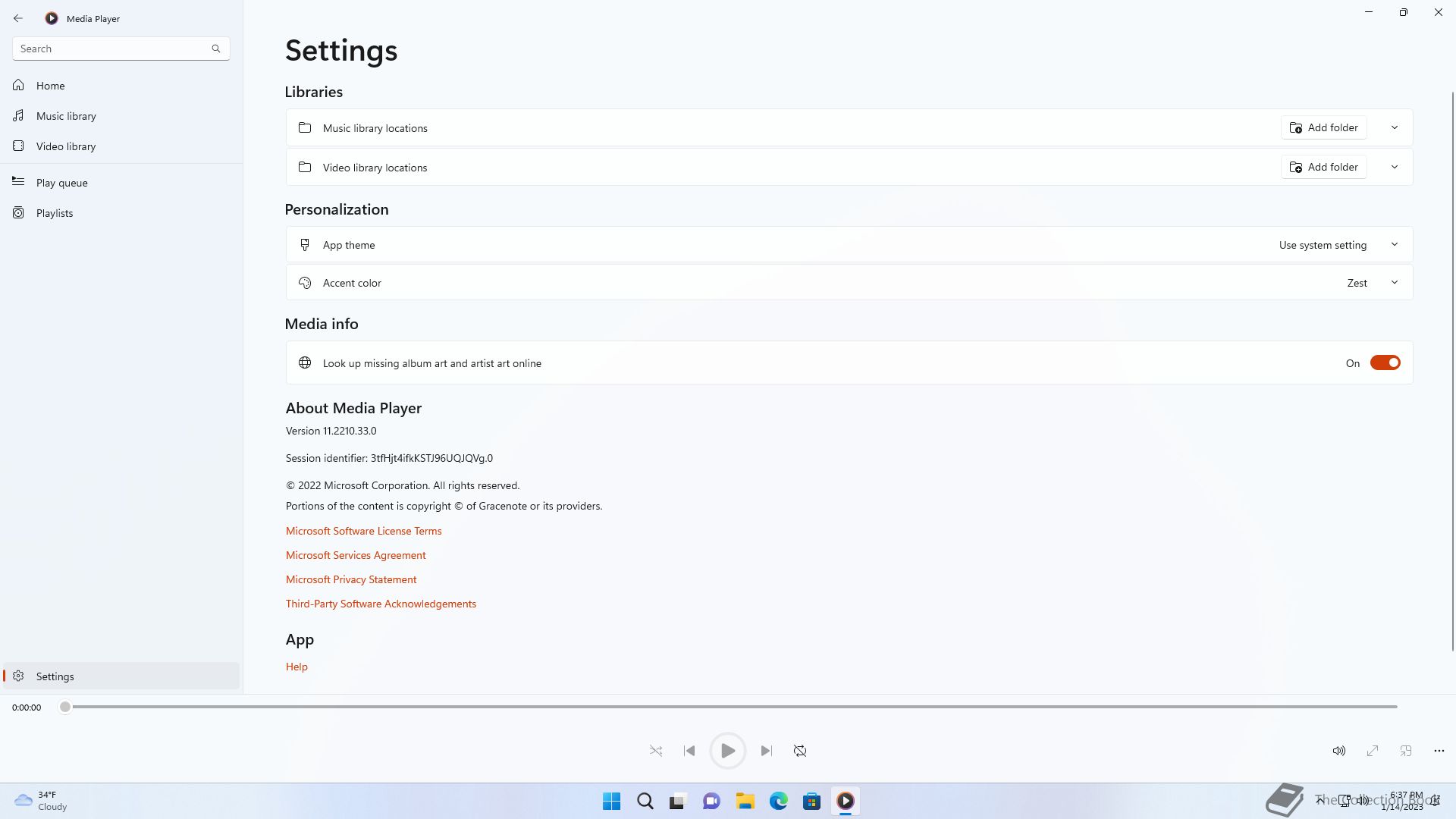Viewport: 1456px width, 819px height.
Task: Skip to next track
Action: point(766,751)
